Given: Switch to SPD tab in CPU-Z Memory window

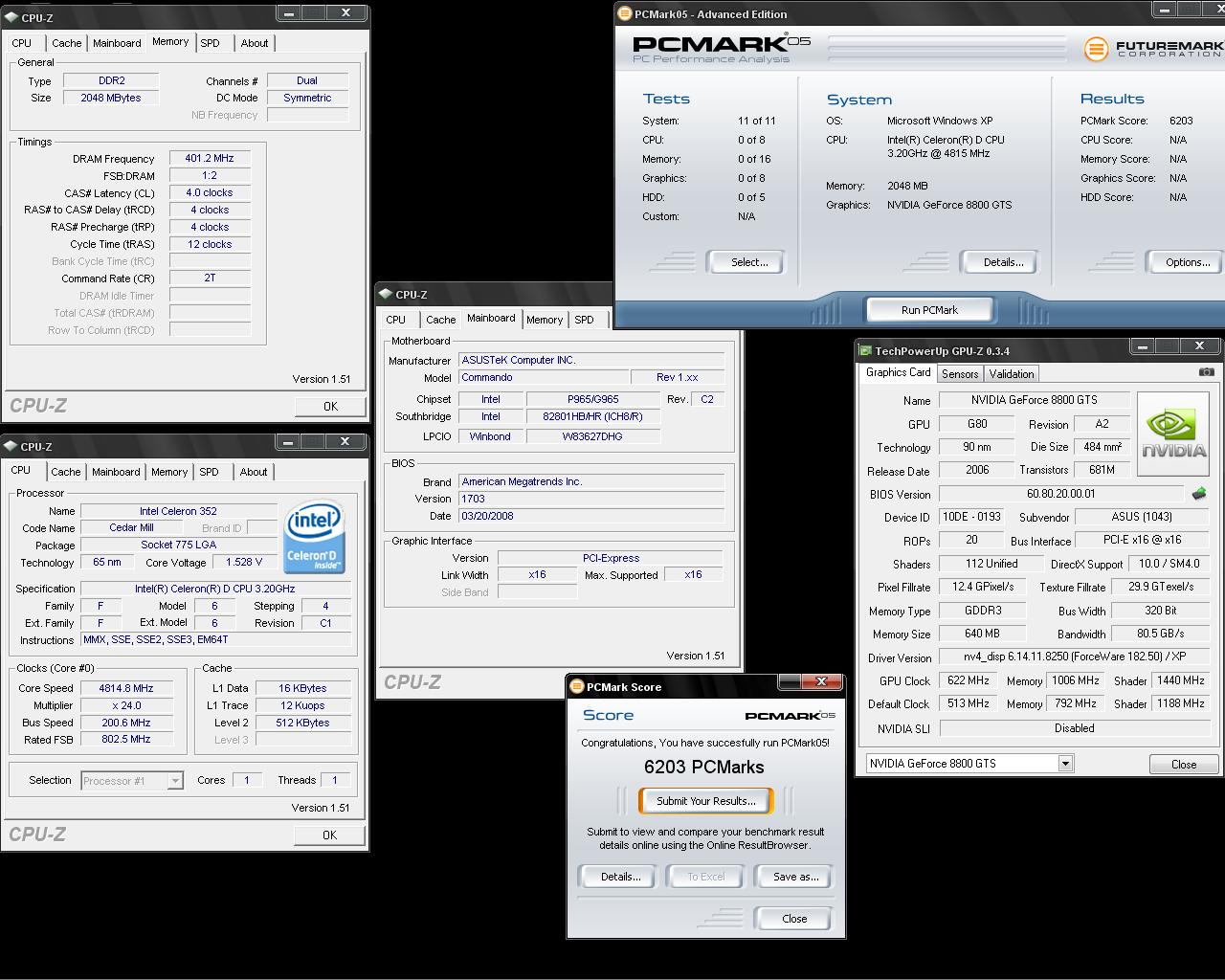Looking at the screenshot, I should point(210,43).
